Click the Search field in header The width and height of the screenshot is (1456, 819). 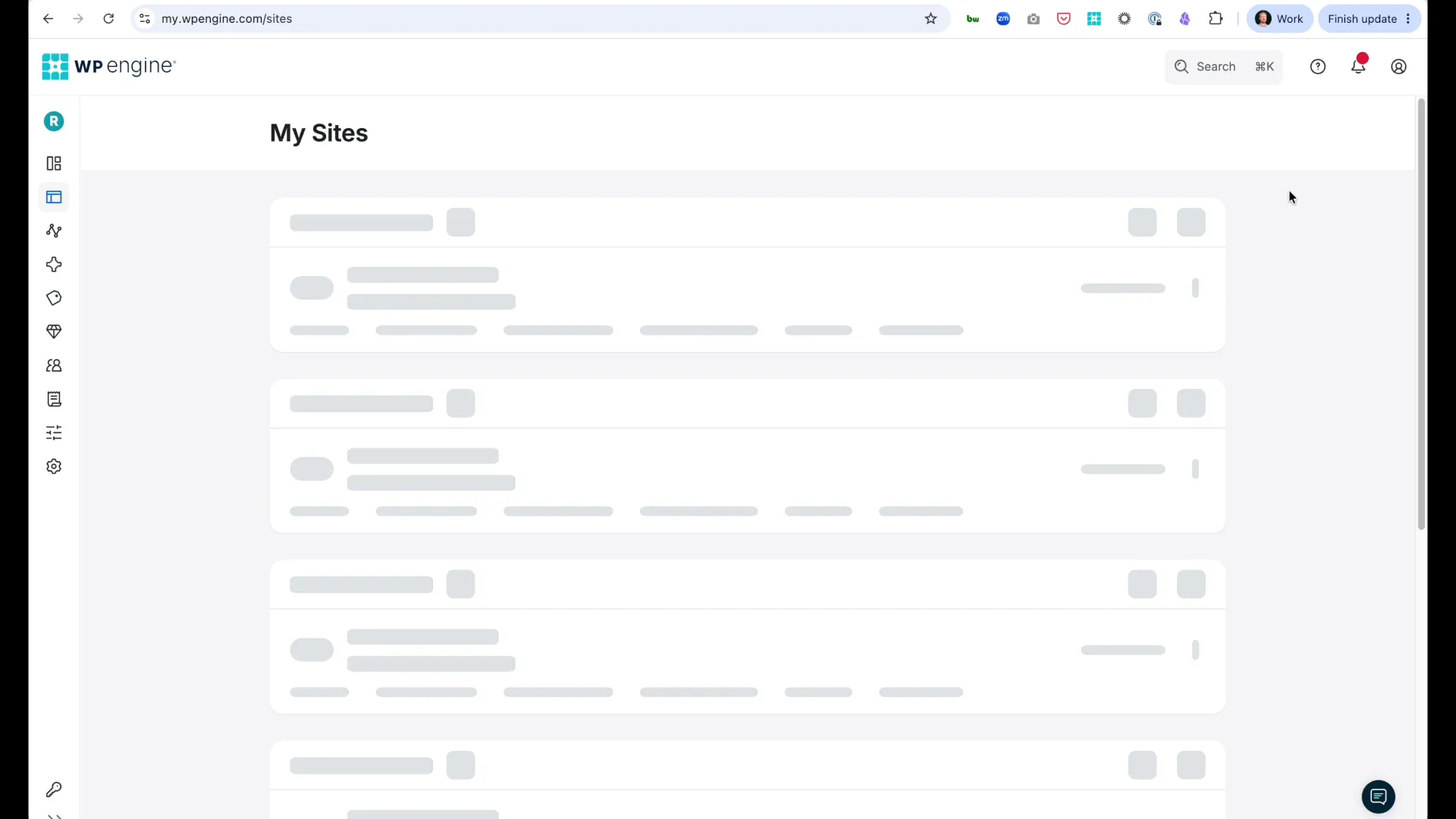click(1224, 67)
